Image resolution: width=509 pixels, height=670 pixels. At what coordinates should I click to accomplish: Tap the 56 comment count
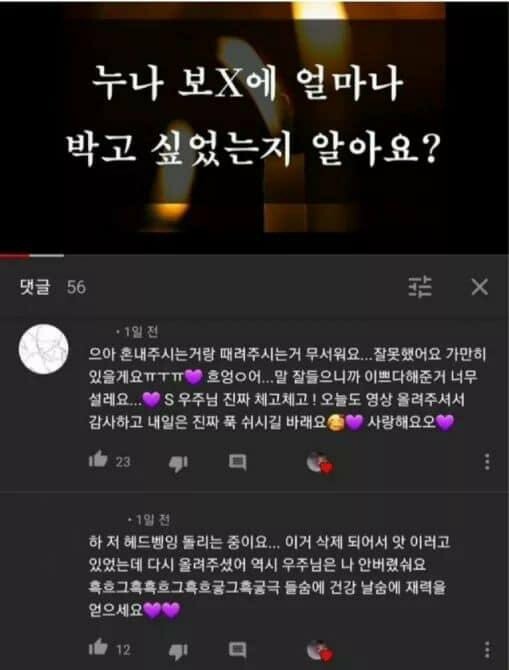76,288
